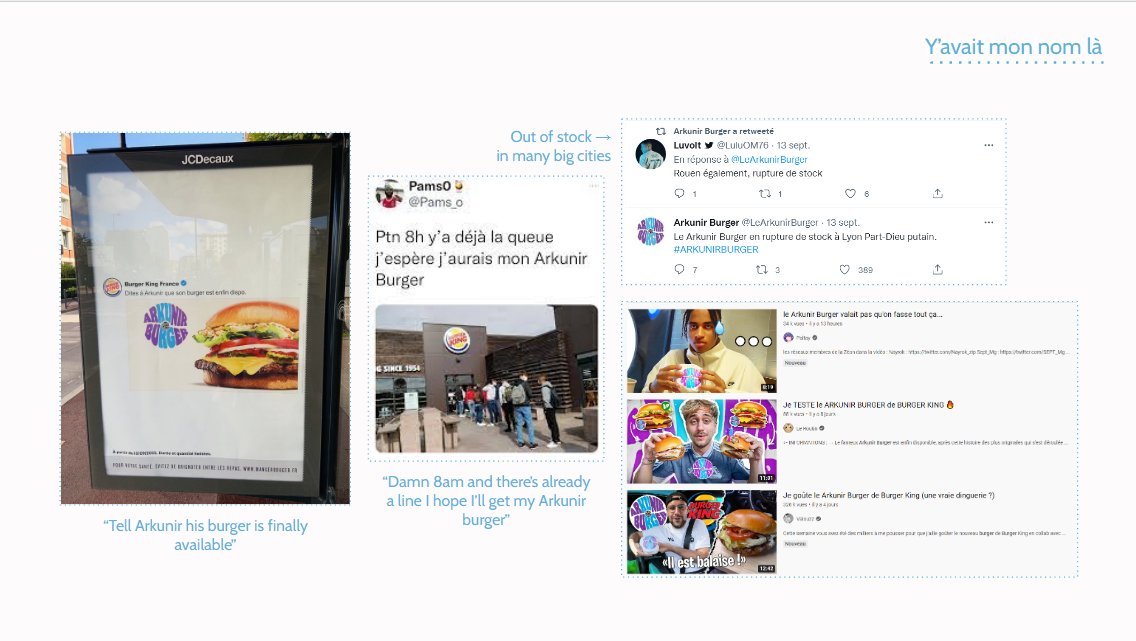Click 'Arkunir Burger a retweeté' label
1136x641 pixels.
[x=723, y=131]
